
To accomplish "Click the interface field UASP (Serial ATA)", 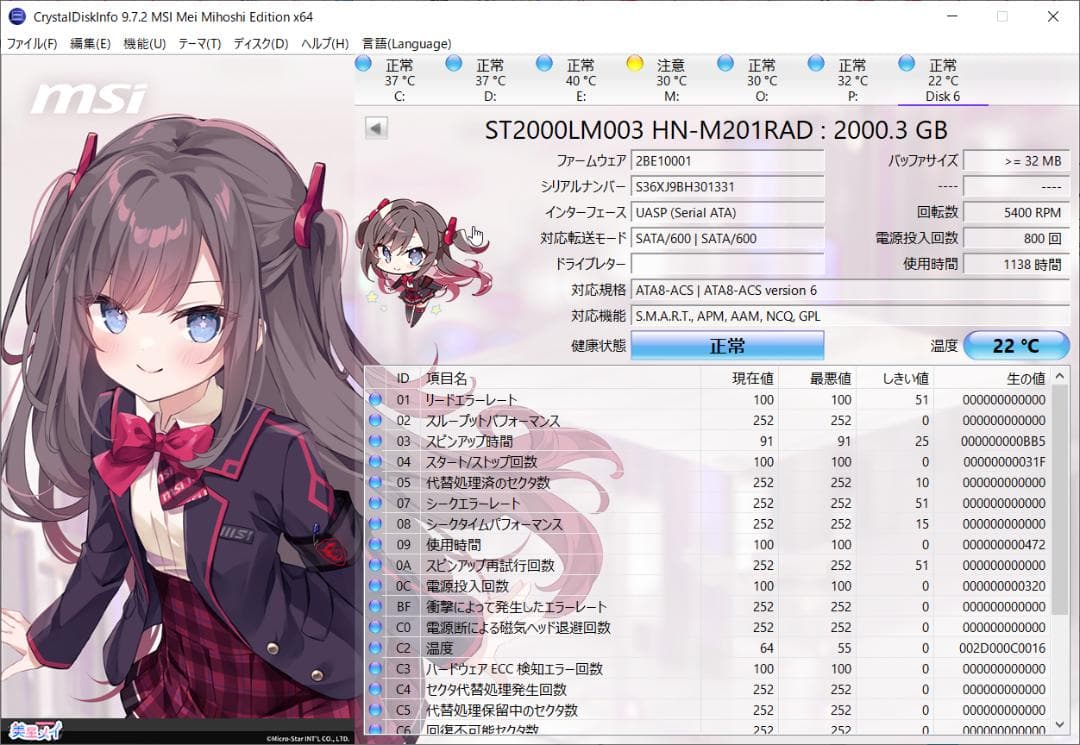I will pyautogui.click(x=727, y=213).
